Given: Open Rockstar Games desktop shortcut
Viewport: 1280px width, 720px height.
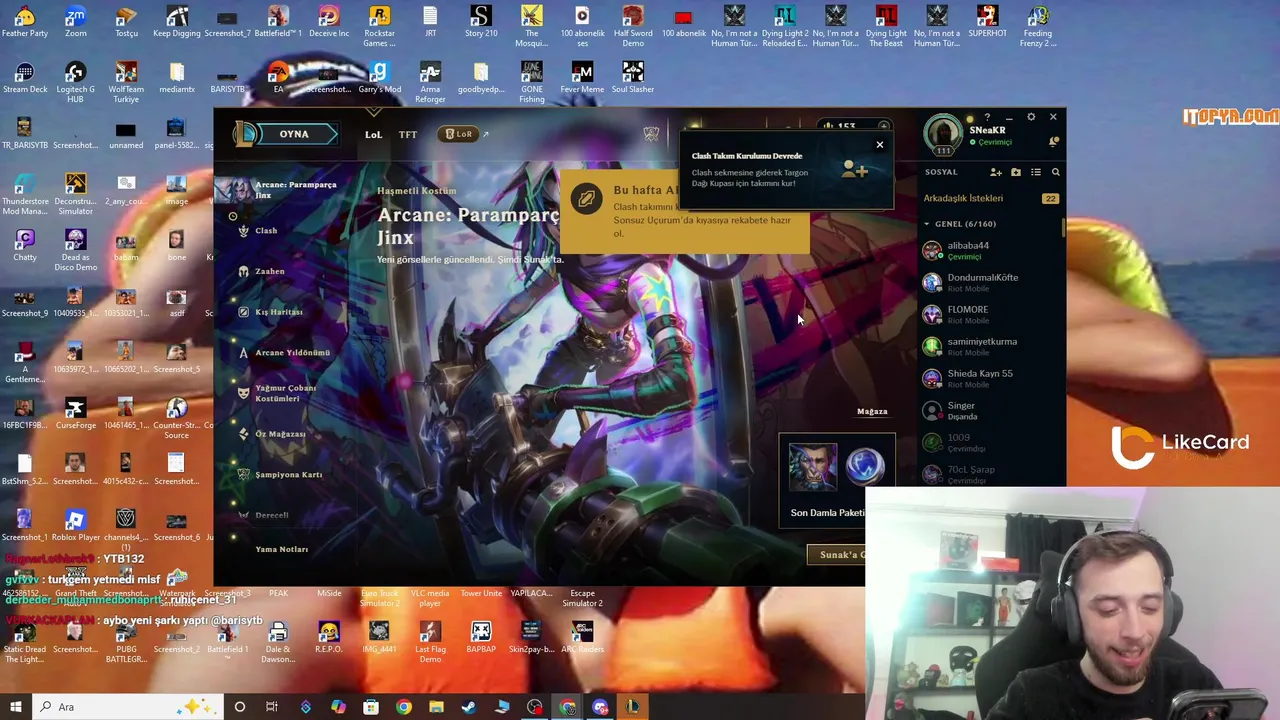Looking at the screenshot, I should click(379, 27).
